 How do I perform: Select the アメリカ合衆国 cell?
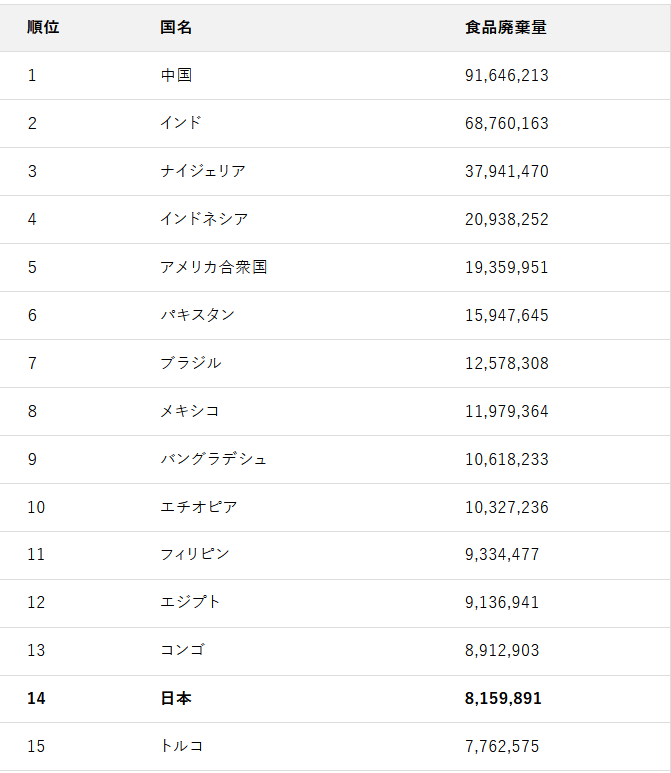[x=214, y=267]
